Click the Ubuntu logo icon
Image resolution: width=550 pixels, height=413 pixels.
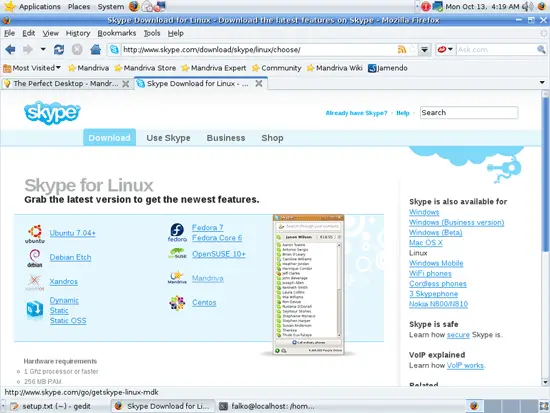coord(35,234)
